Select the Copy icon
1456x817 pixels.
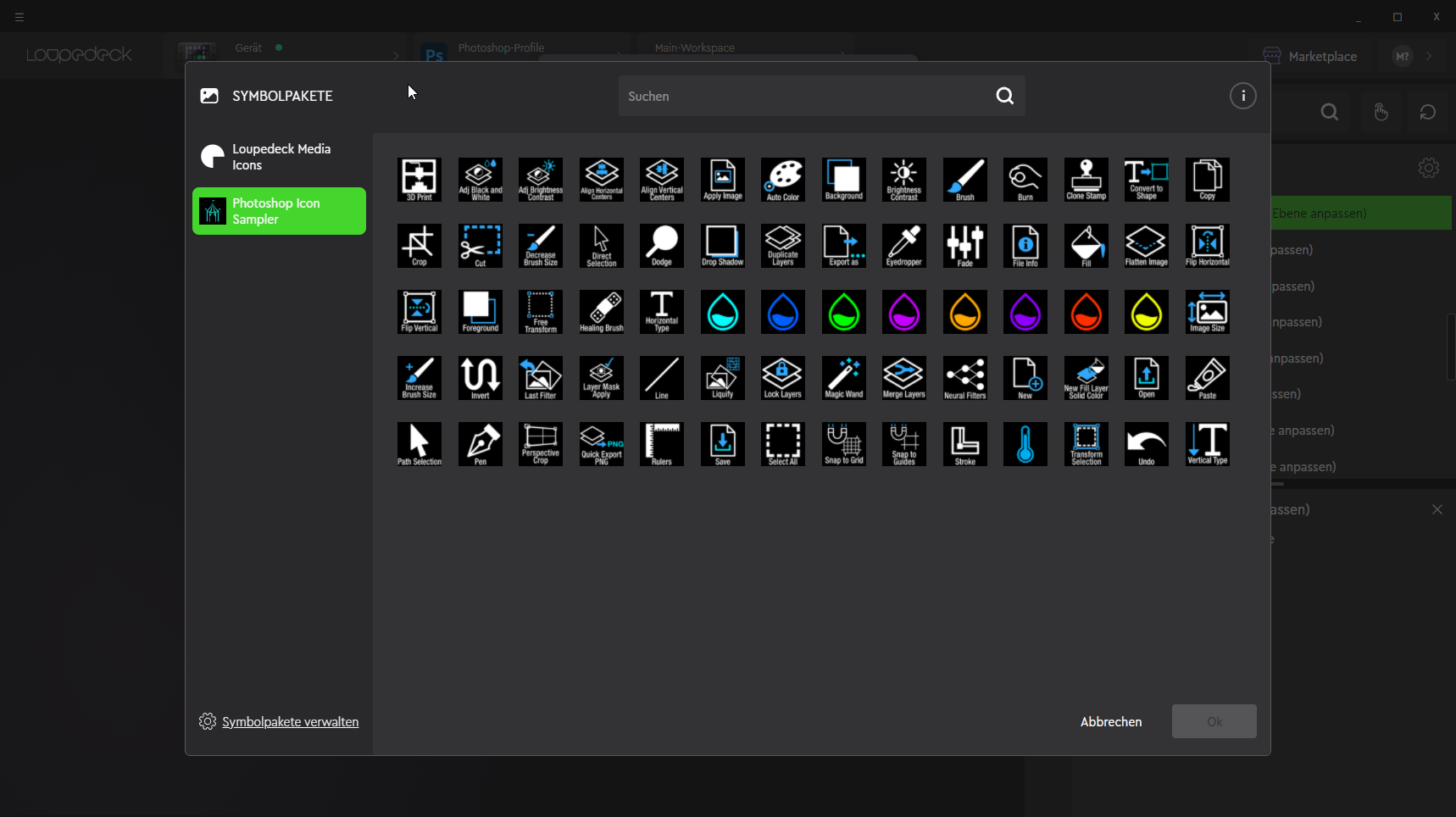click(x=1208, y=180)
